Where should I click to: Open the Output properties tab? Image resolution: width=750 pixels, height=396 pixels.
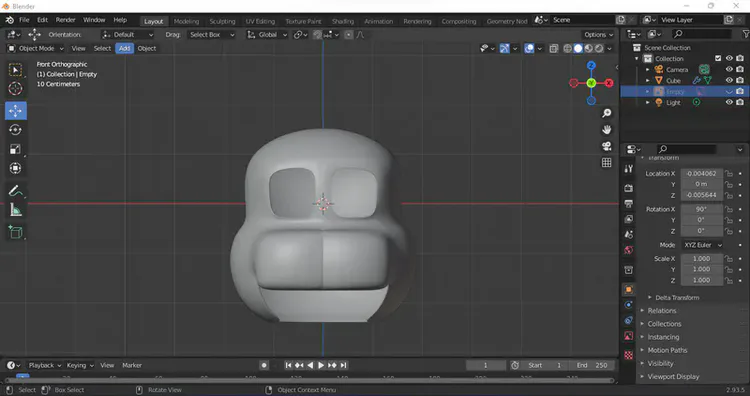point(629,204)
